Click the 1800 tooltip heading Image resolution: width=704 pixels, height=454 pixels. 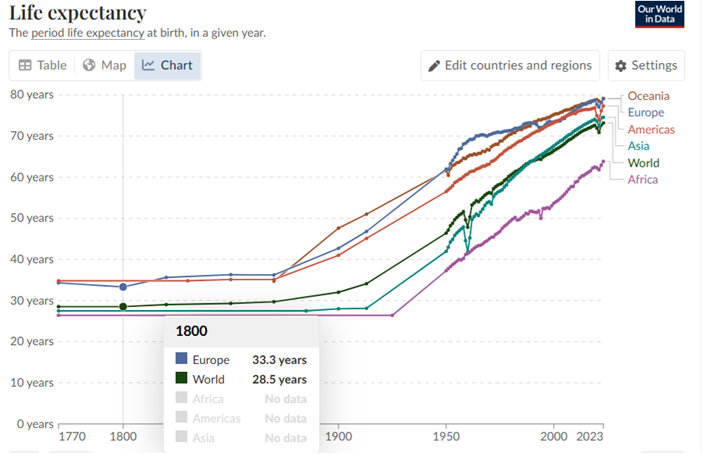(x=191, y=331)
